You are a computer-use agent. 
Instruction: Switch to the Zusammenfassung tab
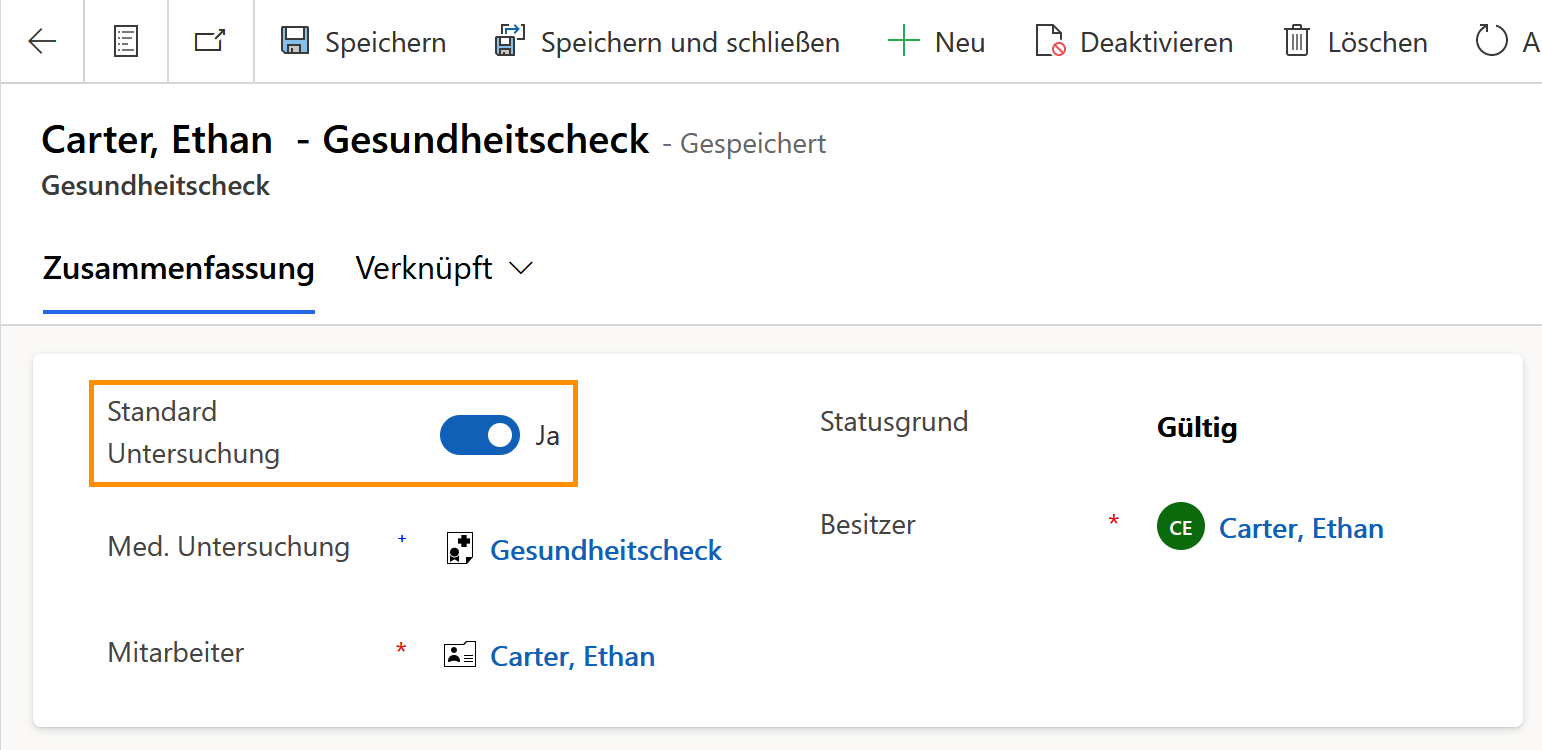point(178,268)
